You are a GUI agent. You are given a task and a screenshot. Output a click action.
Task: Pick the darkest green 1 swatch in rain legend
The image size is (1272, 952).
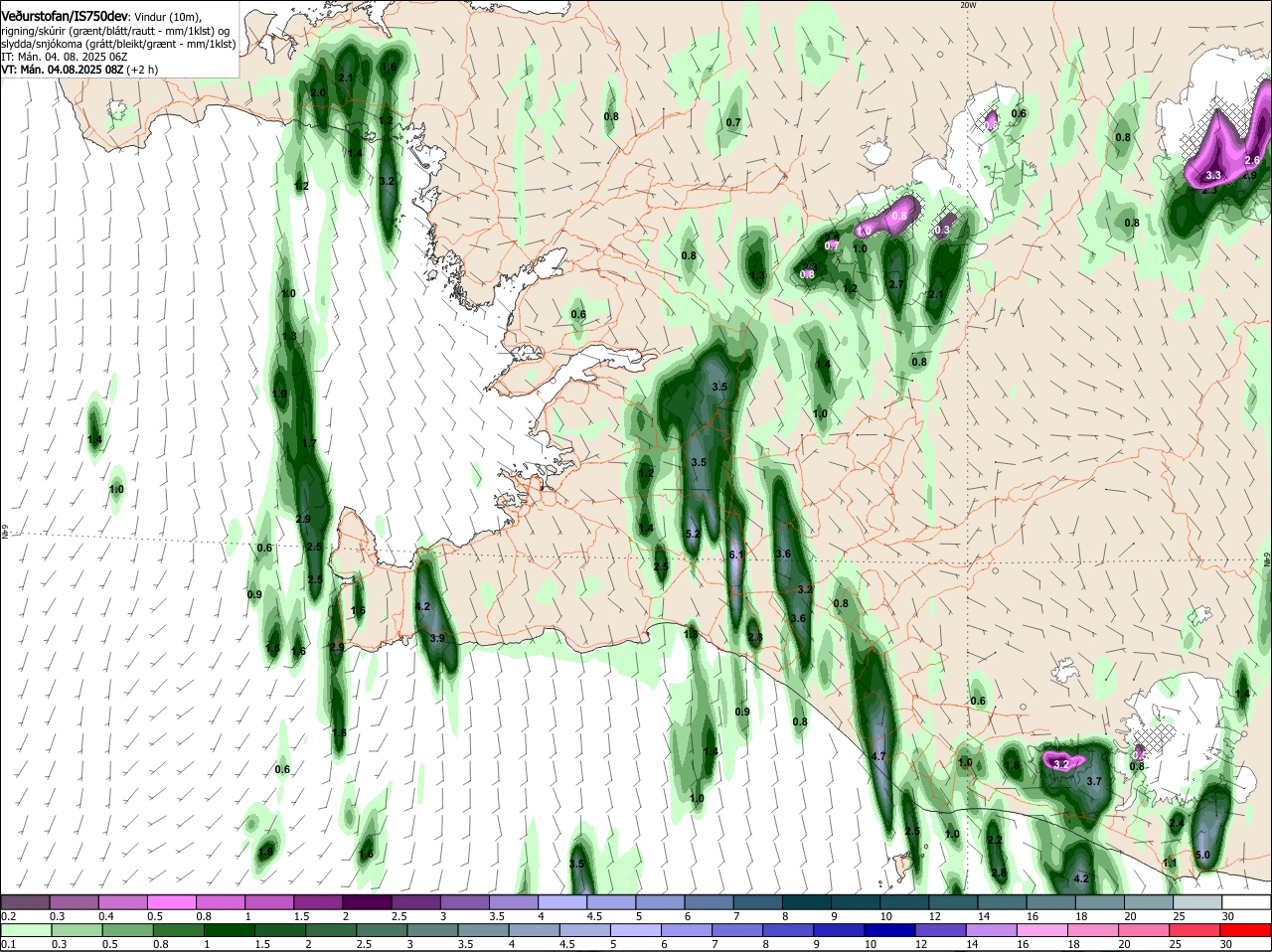(228, 930)
